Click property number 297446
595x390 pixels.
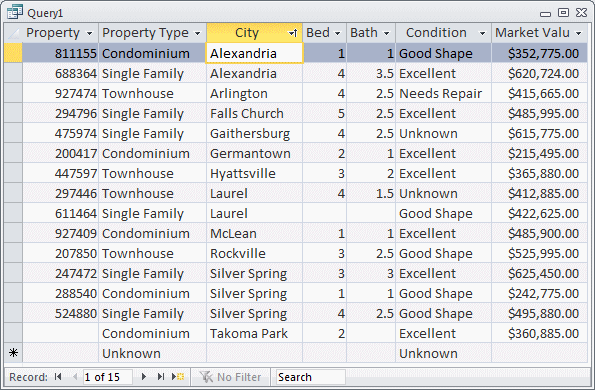(x=76, y=193)
